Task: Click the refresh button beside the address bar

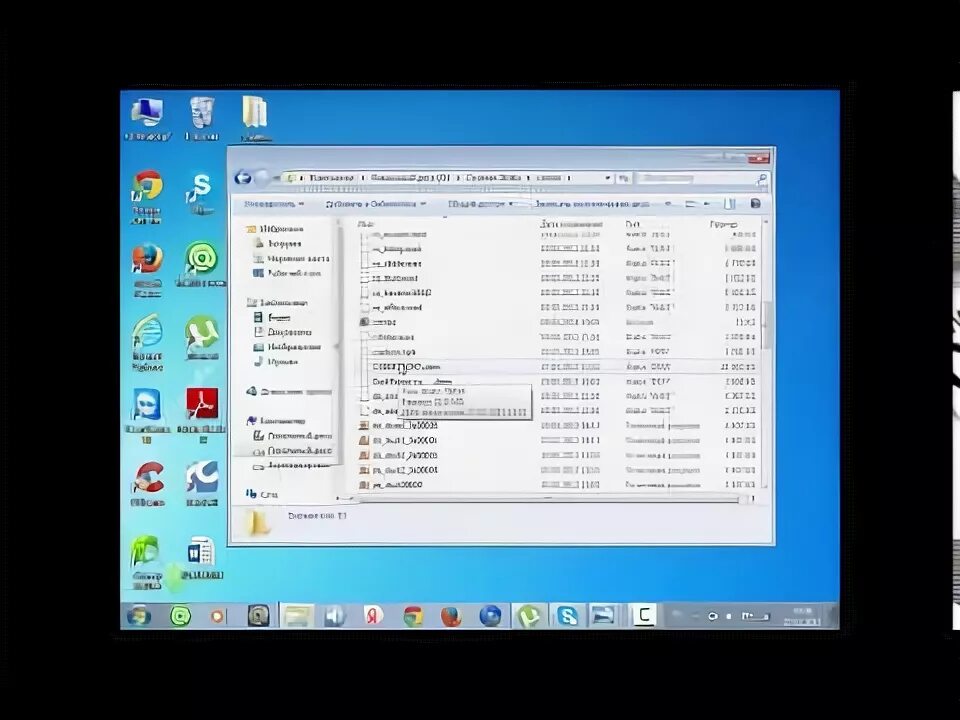Action: (x=623, y=178)
